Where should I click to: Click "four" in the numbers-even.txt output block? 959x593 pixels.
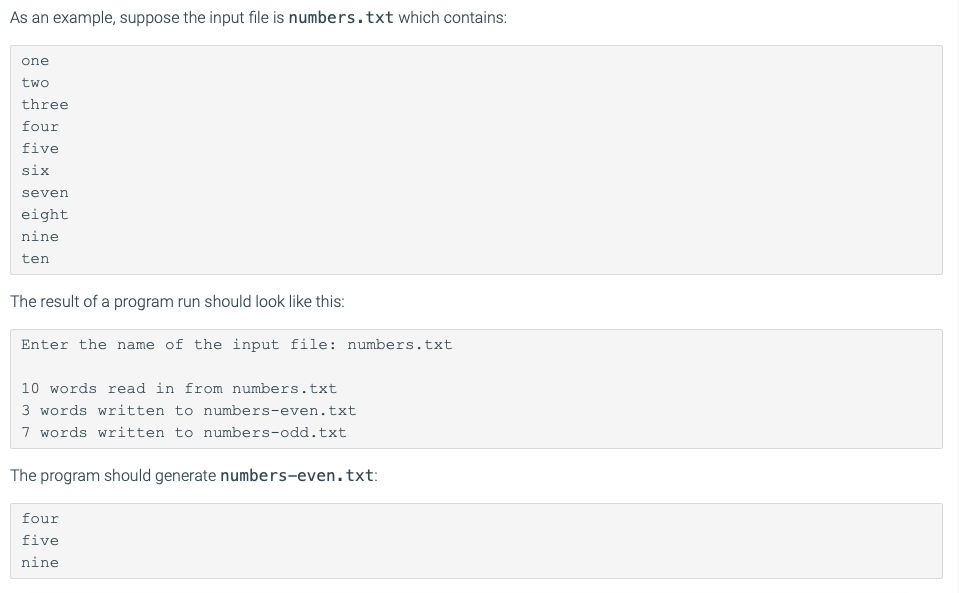pyautogui.click(x=40, y=519)
